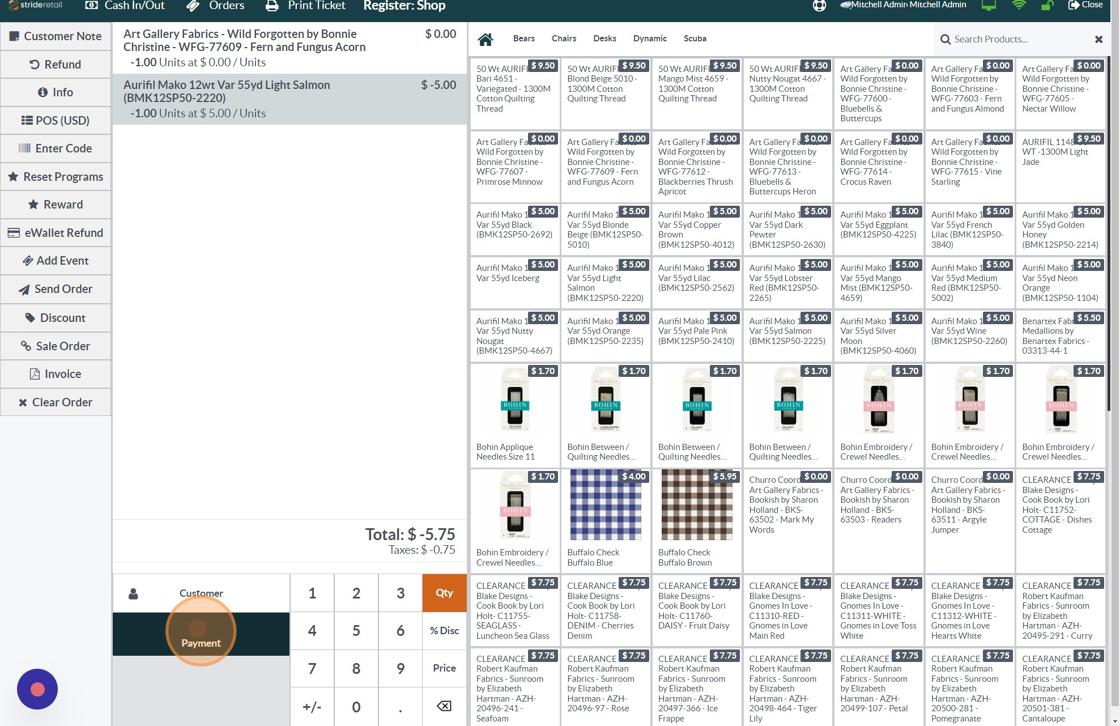Open Customer Note for the order
Screen dimensions: 1120x726
click(x=56, y=36)
